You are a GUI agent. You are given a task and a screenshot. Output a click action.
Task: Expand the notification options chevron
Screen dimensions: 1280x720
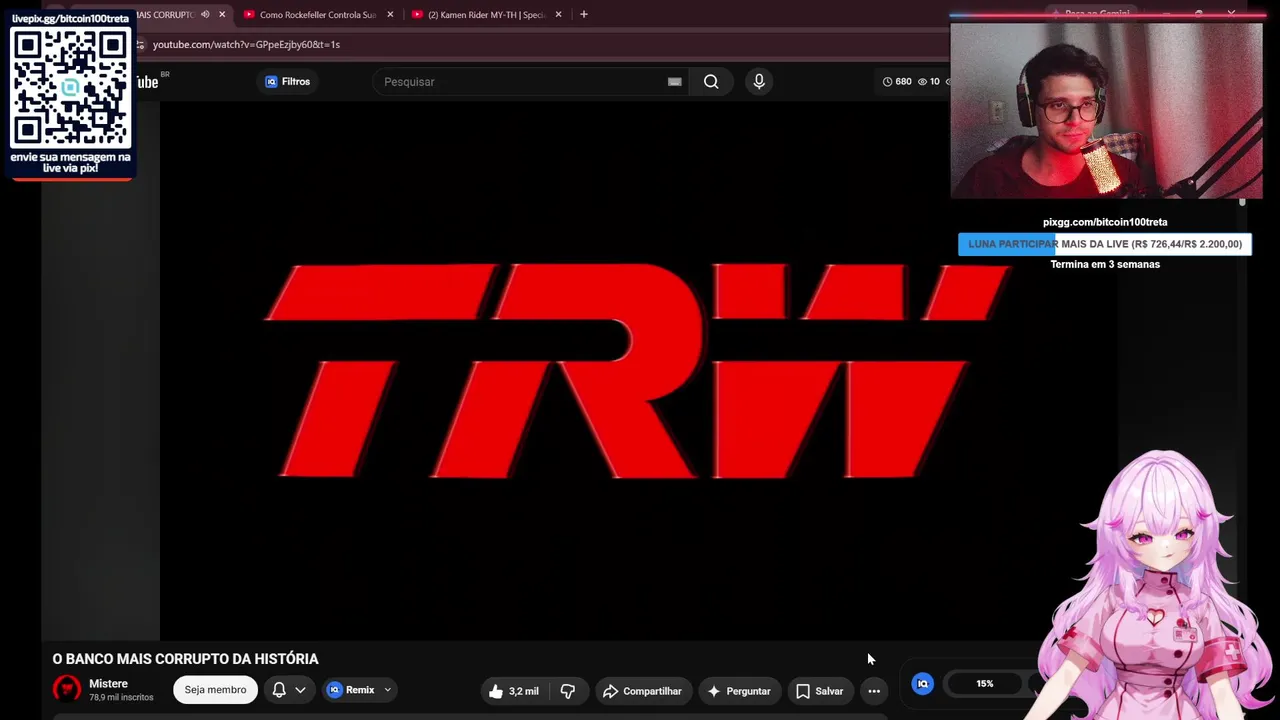tap(300, 690)
